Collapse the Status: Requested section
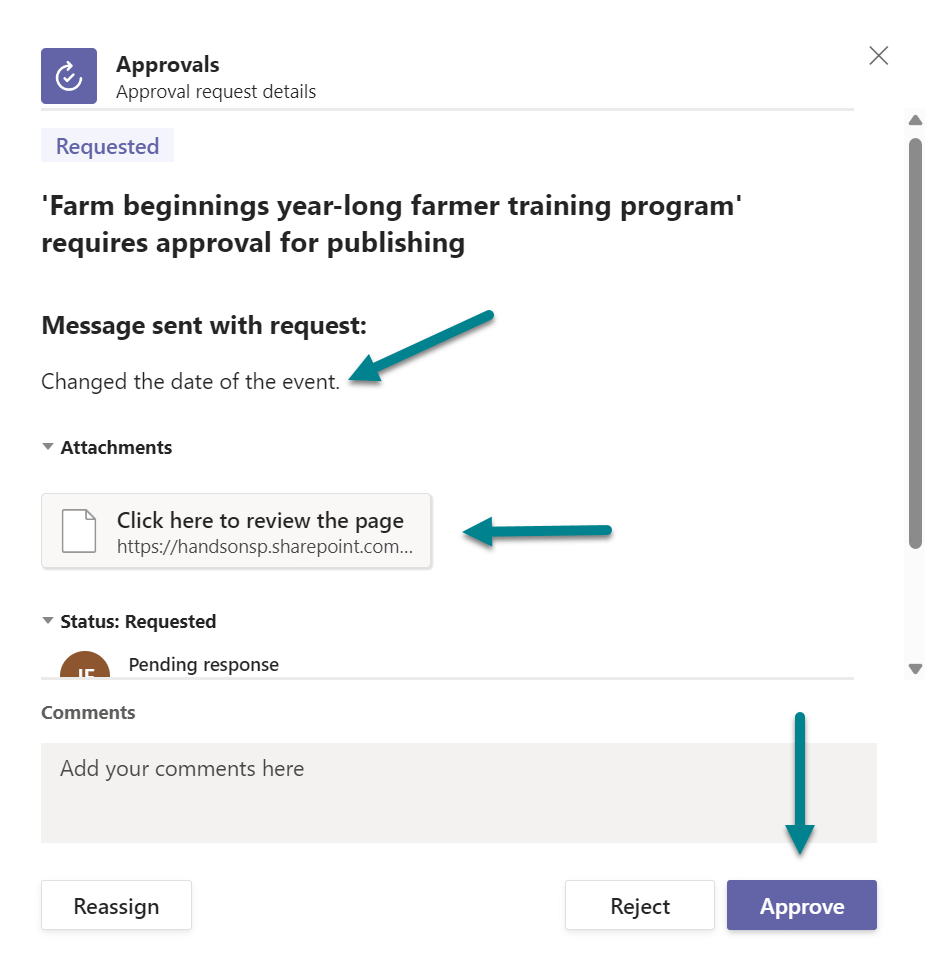 pos(48,621)
